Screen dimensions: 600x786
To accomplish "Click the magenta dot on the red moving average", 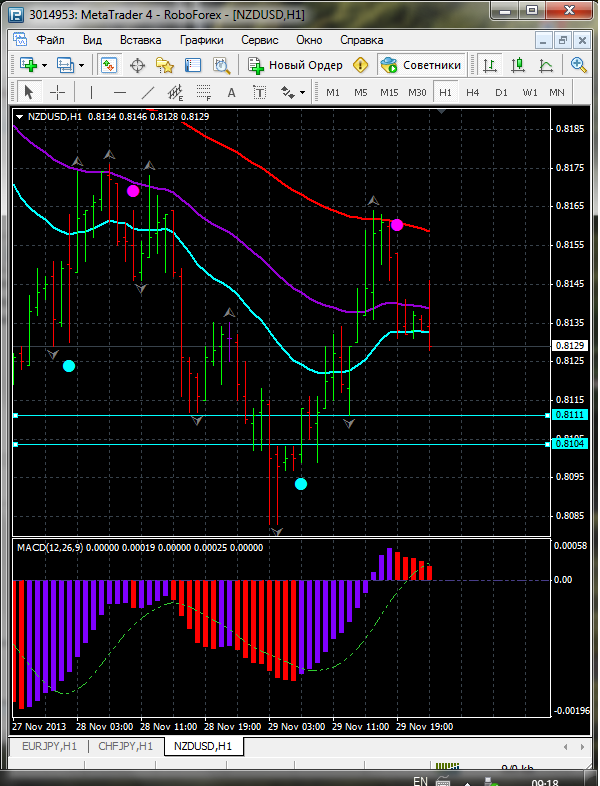I will (397, 225).
